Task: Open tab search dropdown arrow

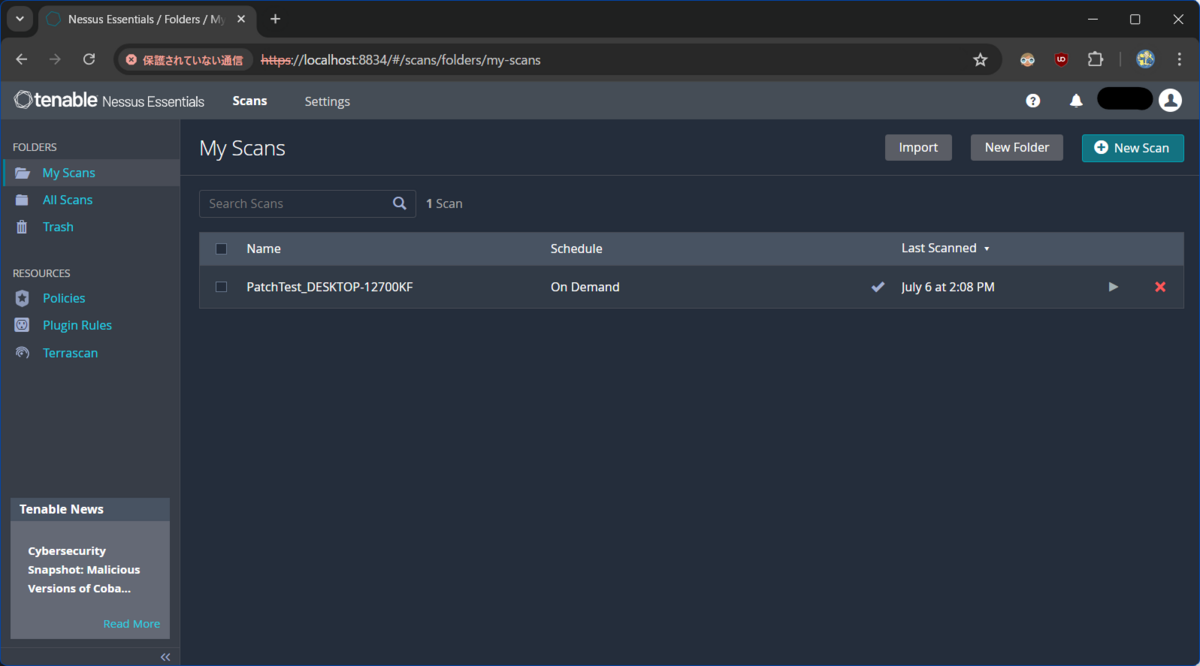Action: pos(19,19)
